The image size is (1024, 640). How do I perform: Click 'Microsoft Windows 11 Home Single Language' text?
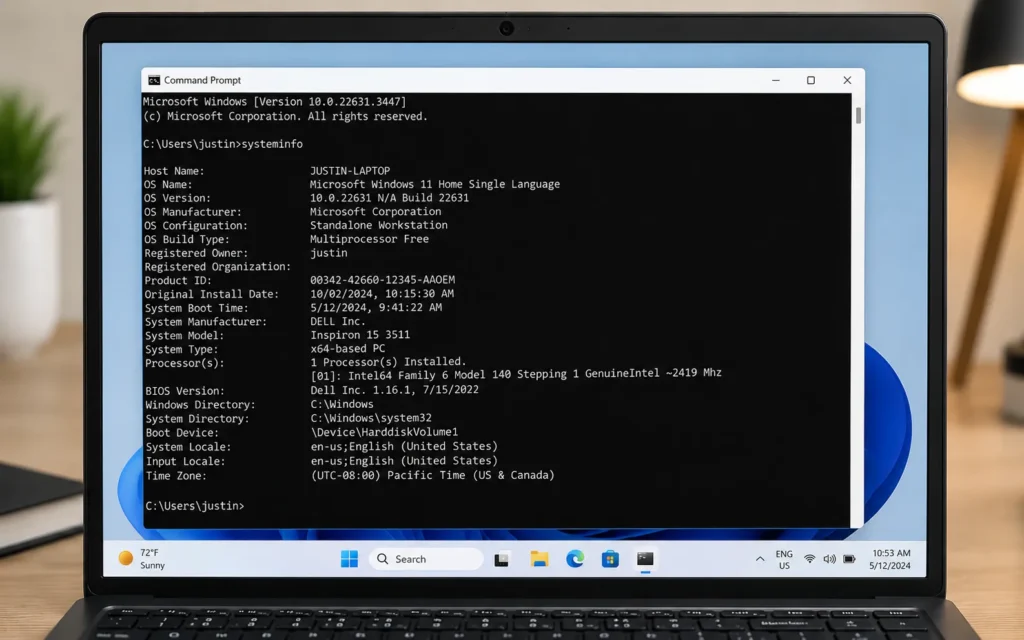point(435,185)
